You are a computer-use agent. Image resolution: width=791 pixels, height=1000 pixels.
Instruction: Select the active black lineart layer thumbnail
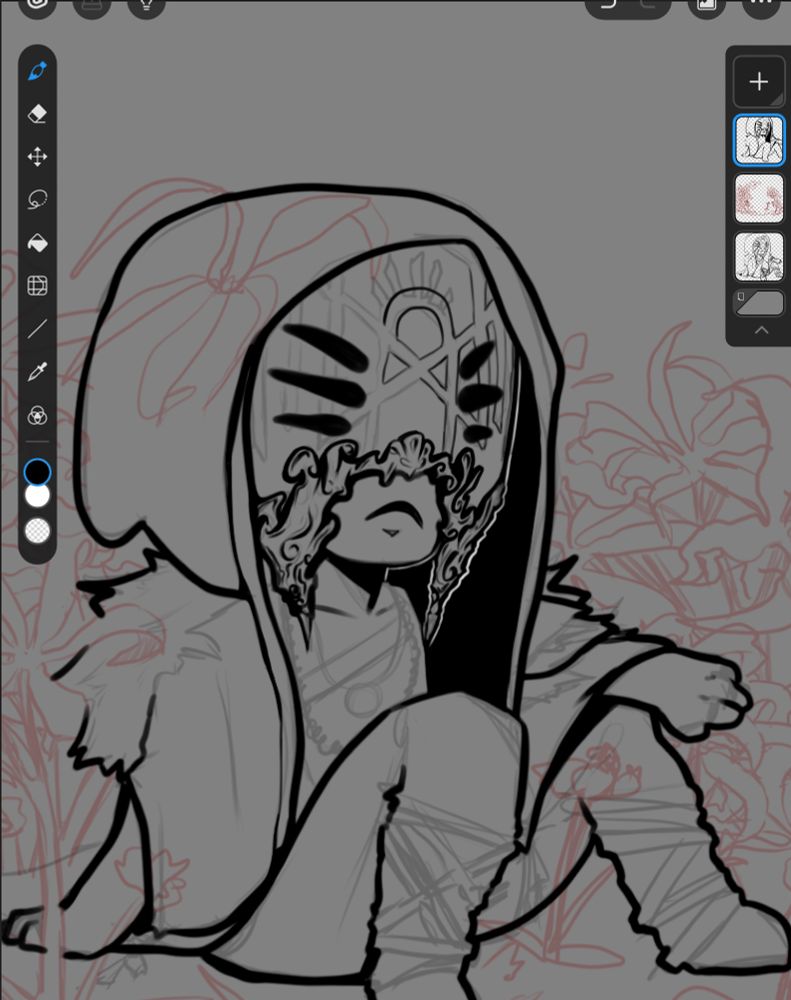click(x=758, y=140)
